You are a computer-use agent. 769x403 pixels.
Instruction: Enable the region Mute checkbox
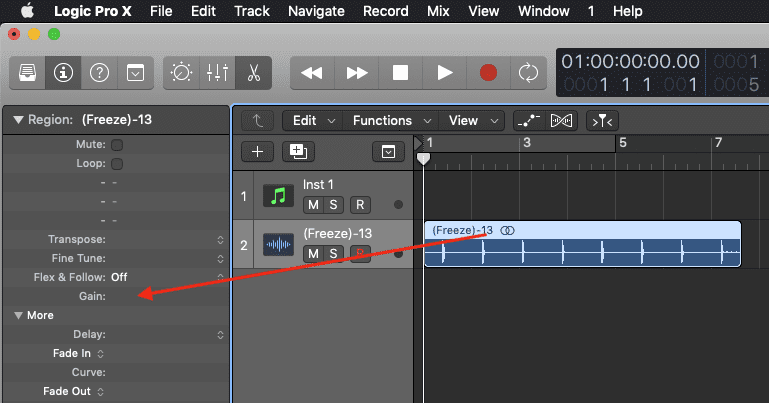point(117,145)
